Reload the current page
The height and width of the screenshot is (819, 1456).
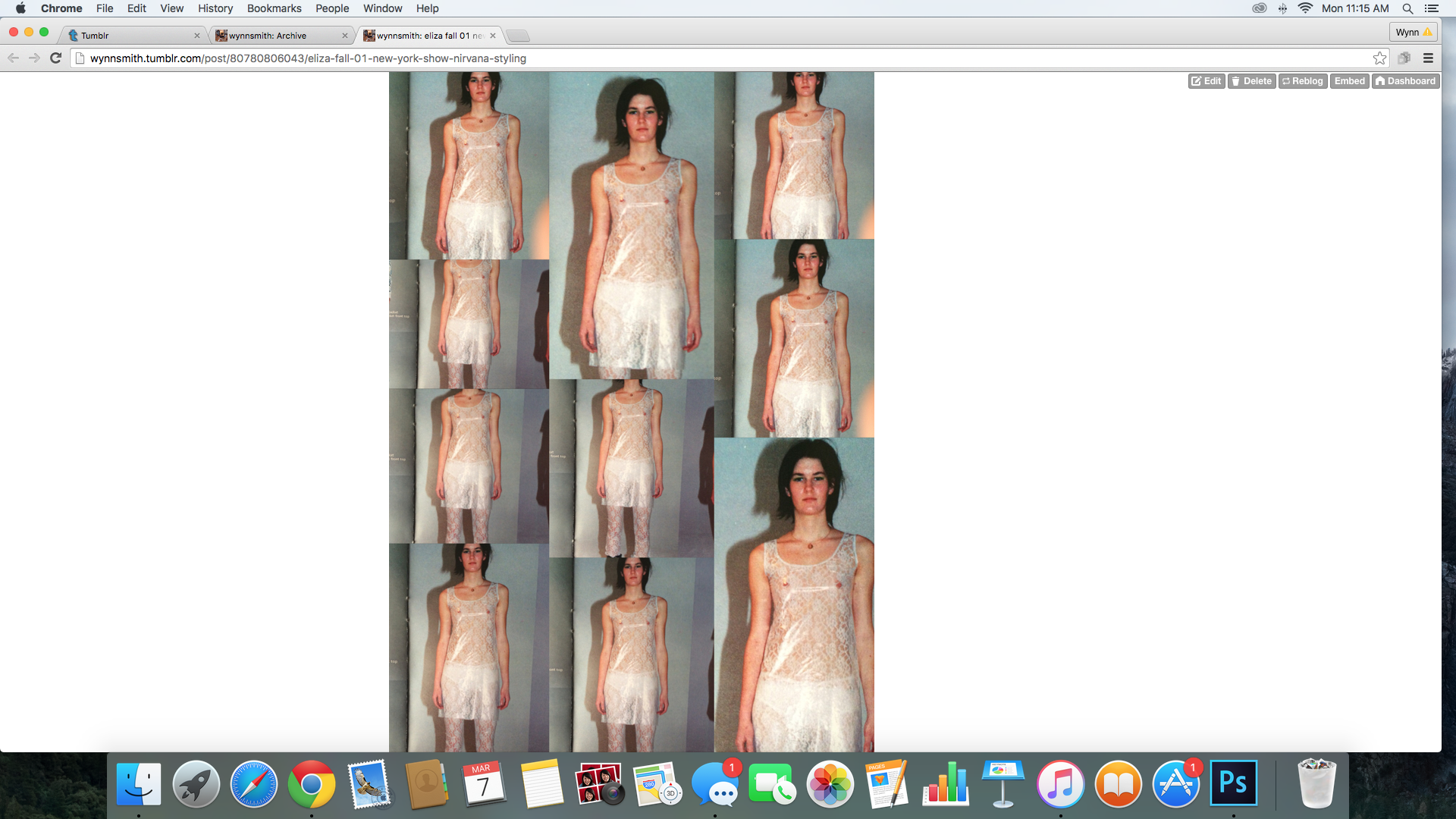(x=55, y=58)
